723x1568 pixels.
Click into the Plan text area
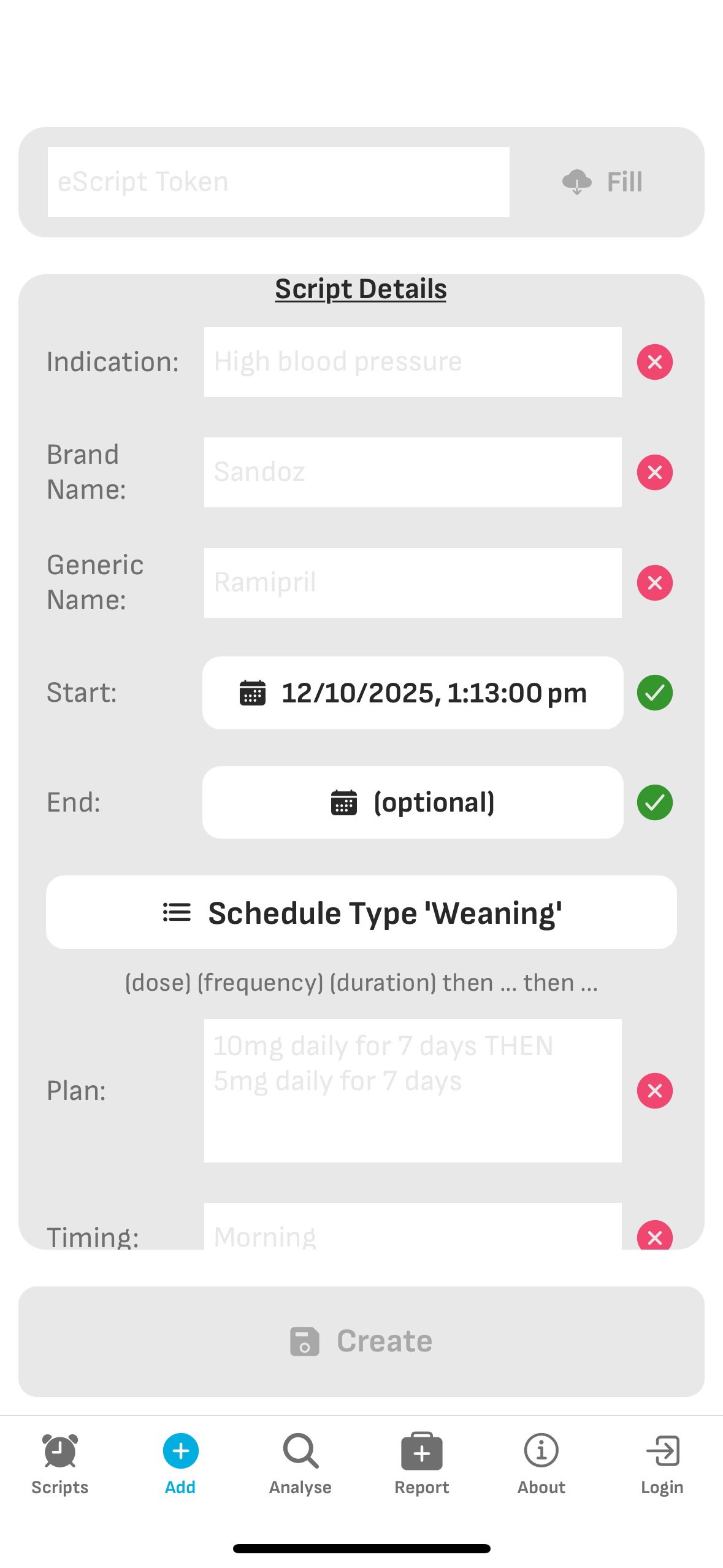pos(413,1091)
